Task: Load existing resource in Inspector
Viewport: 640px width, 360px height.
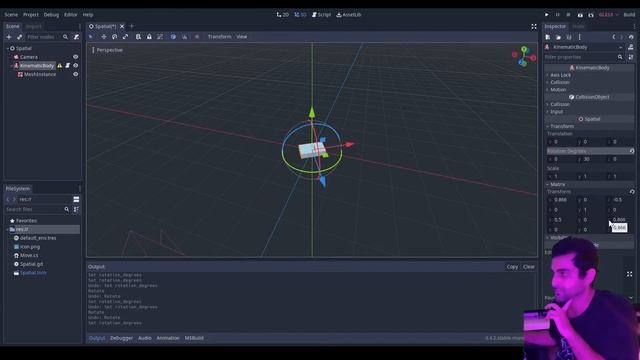Action: tap(558, 37)
